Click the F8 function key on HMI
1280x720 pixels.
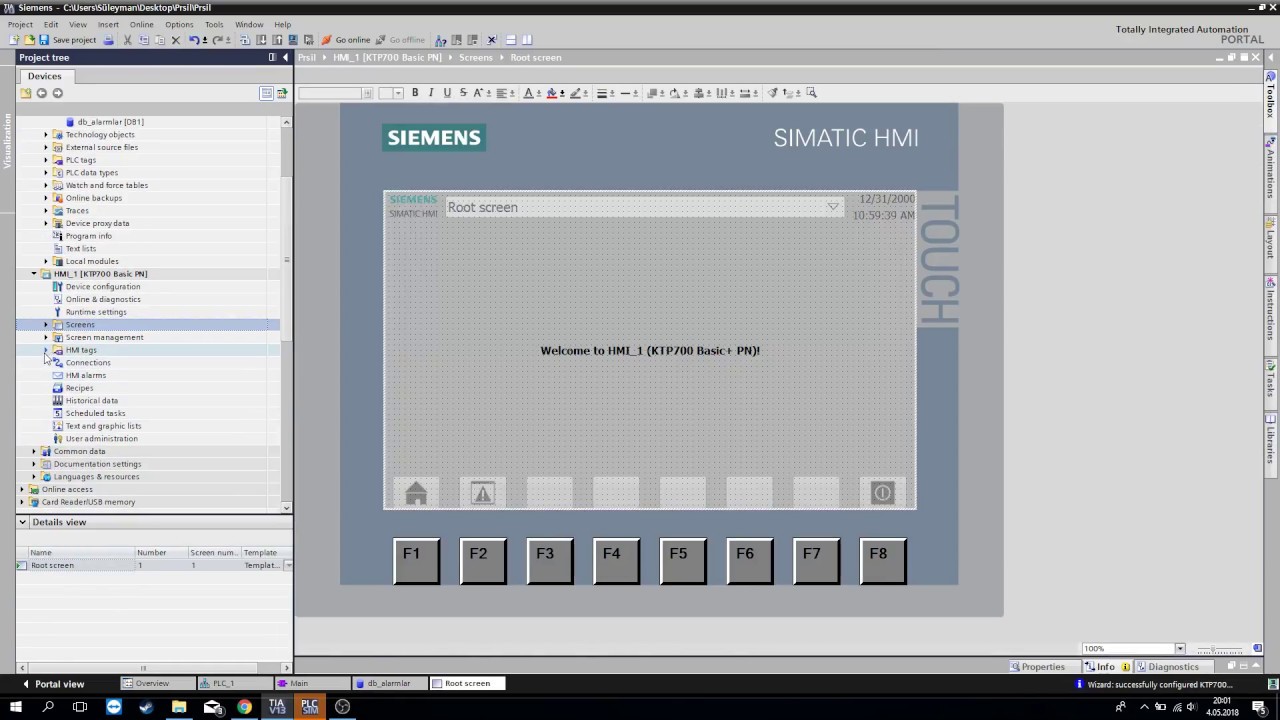click(x=883, y=561)
